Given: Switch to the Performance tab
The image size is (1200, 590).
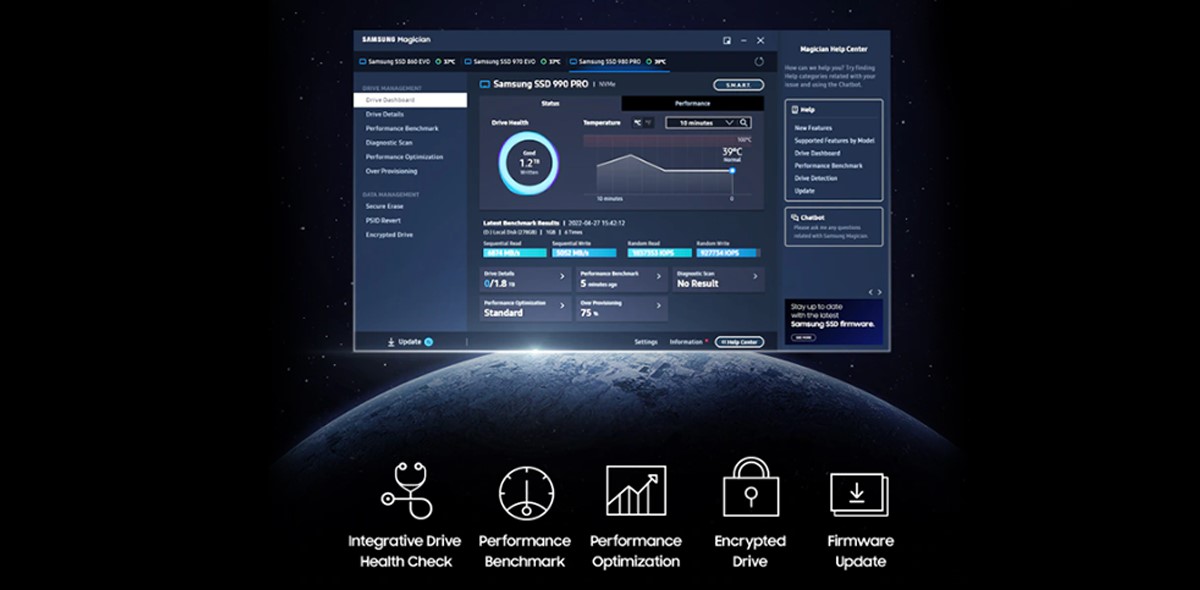Looking at the screenshot, I should coord(692,103).
